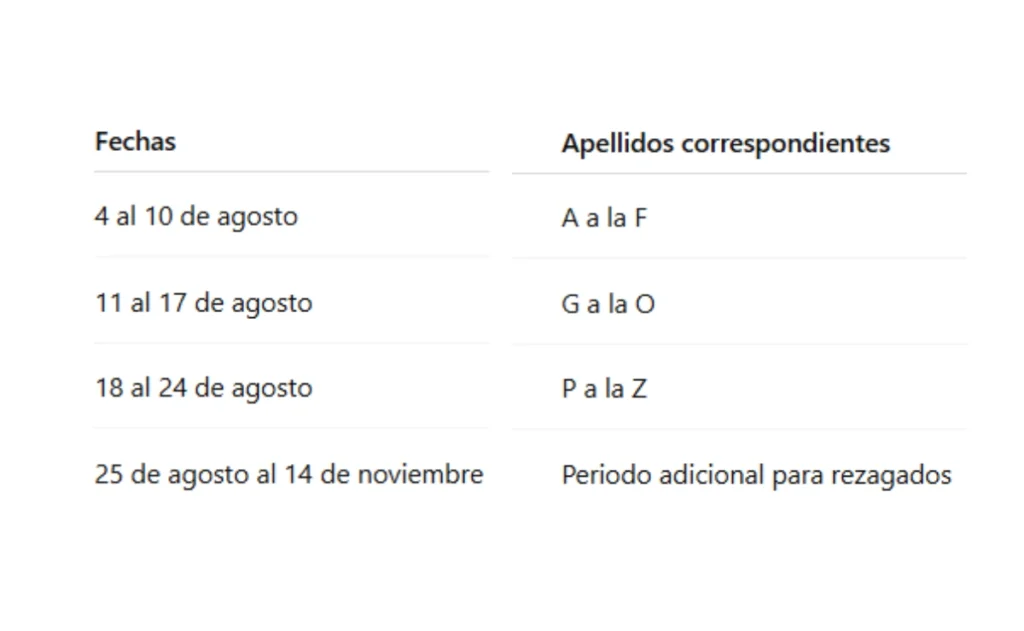This screenshot has width=1024, height=631.
Task: Click the letter Z in third row
Action: coord(639,389)
